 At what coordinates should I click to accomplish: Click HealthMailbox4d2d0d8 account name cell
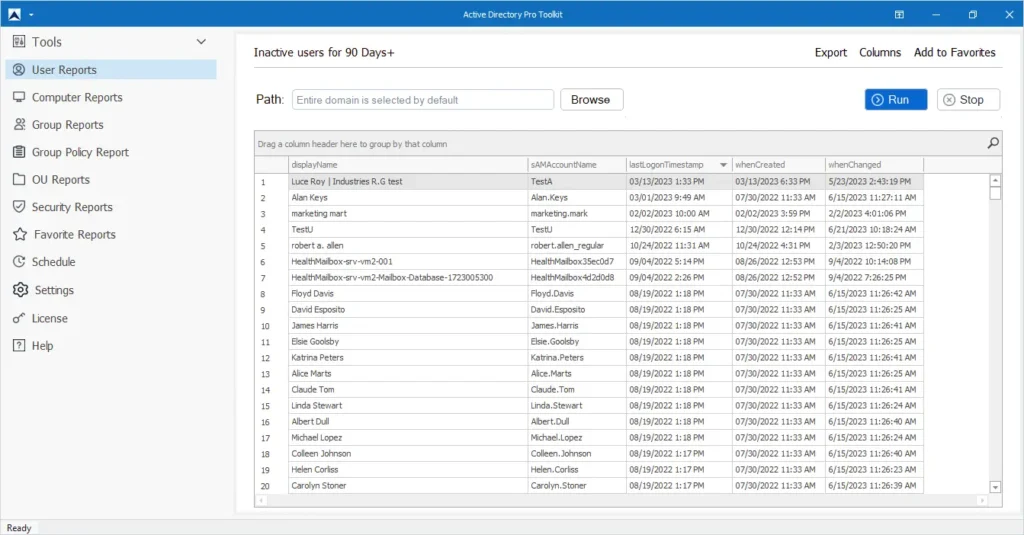point(576,278)
